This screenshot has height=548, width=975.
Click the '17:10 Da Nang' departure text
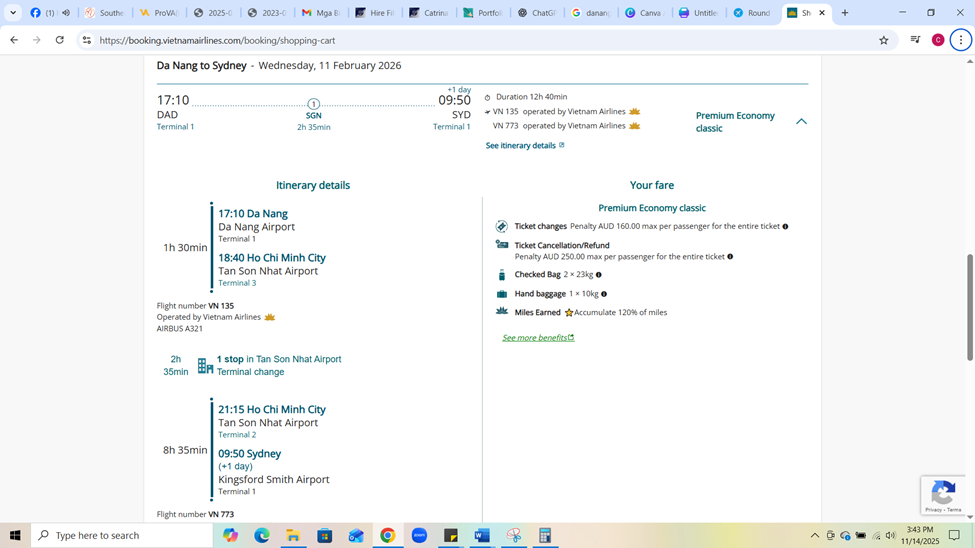click(252, 214)
